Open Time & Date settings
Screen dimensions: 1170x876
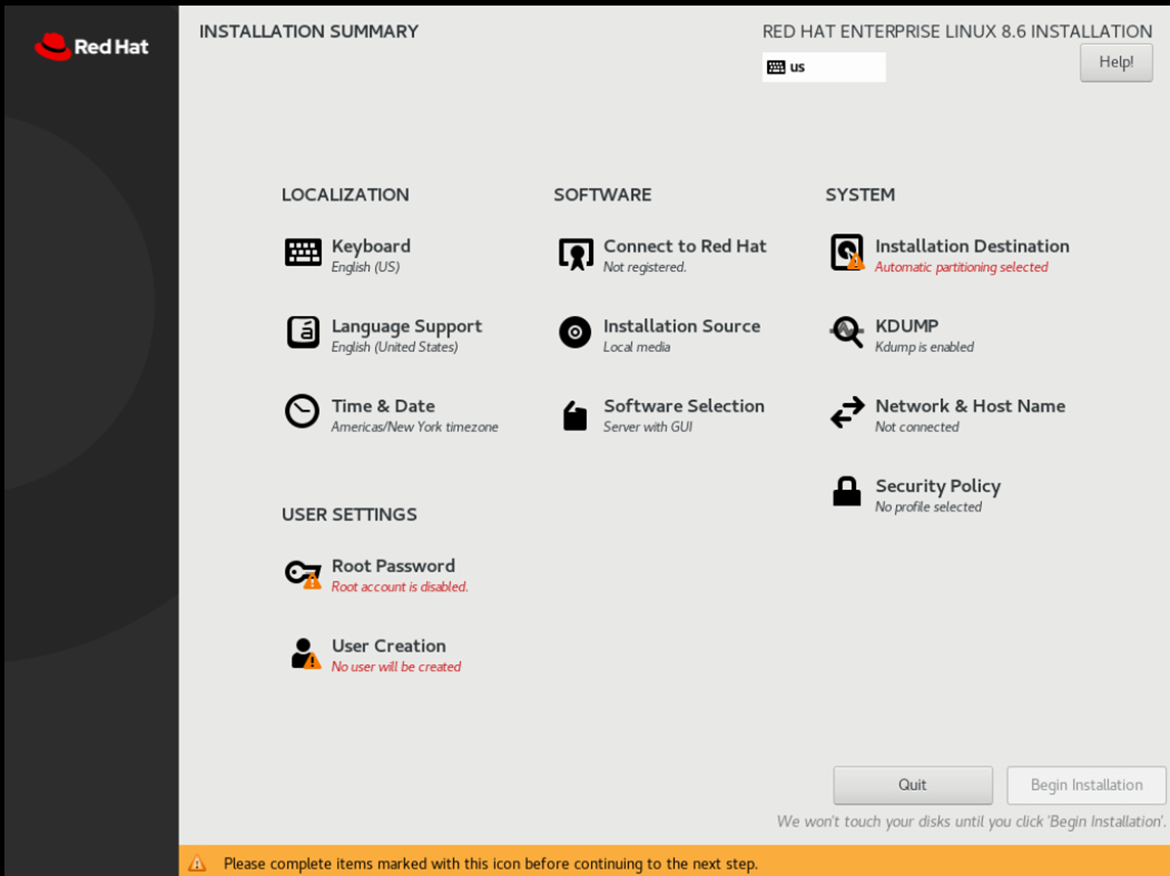click(x=383, y=406)
